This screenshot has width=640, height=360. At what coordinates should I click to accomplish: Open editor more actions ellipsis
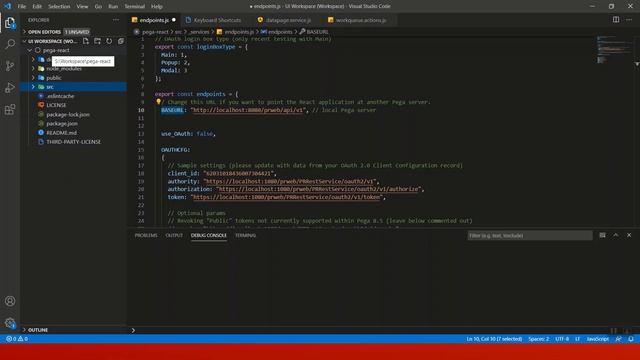629,20
